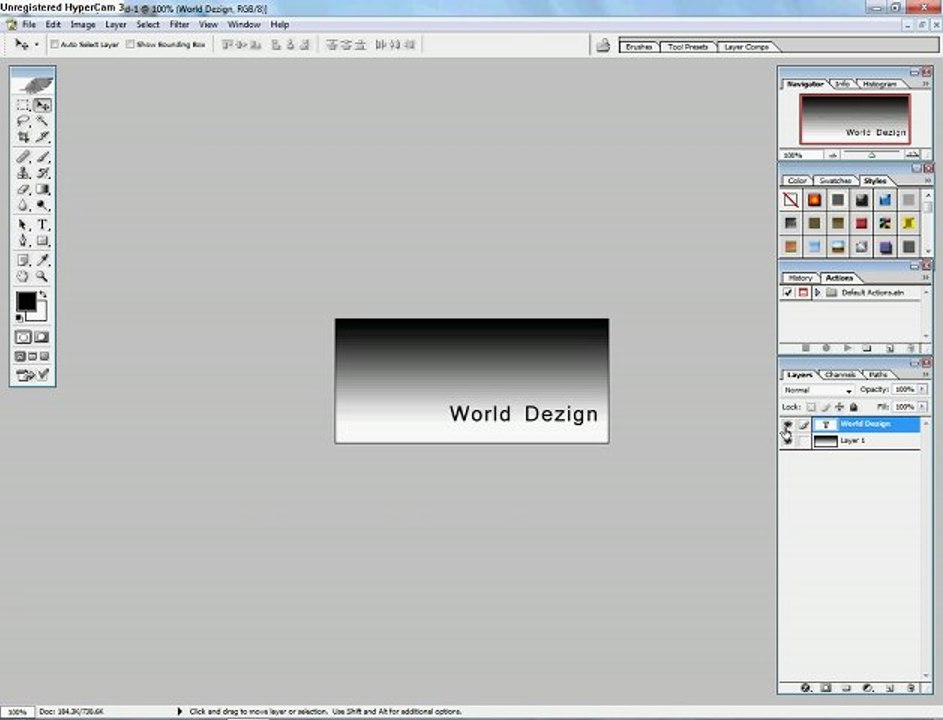
Task: Switch to the Swatches tab
Action: [x=835, y=180]
